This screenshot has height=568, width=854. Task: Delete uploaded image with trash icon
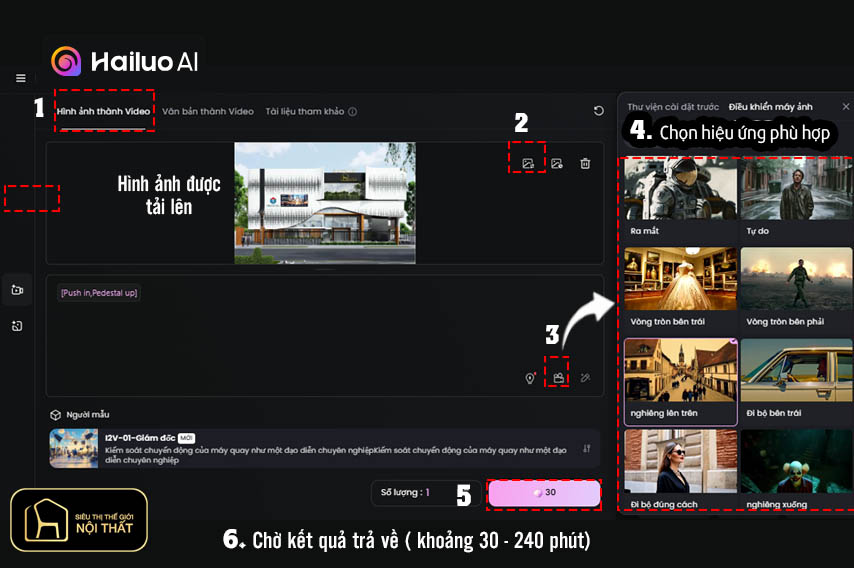(x=585, y=163)
